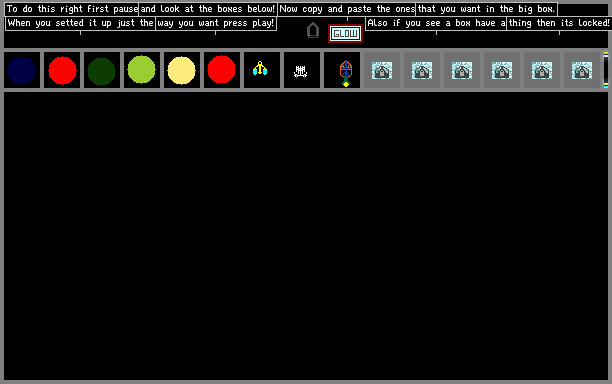Select the 'Now copy and paste the ones' text
Image resolution: width=612 pixels, height=384 pixels.
point(347,9)
